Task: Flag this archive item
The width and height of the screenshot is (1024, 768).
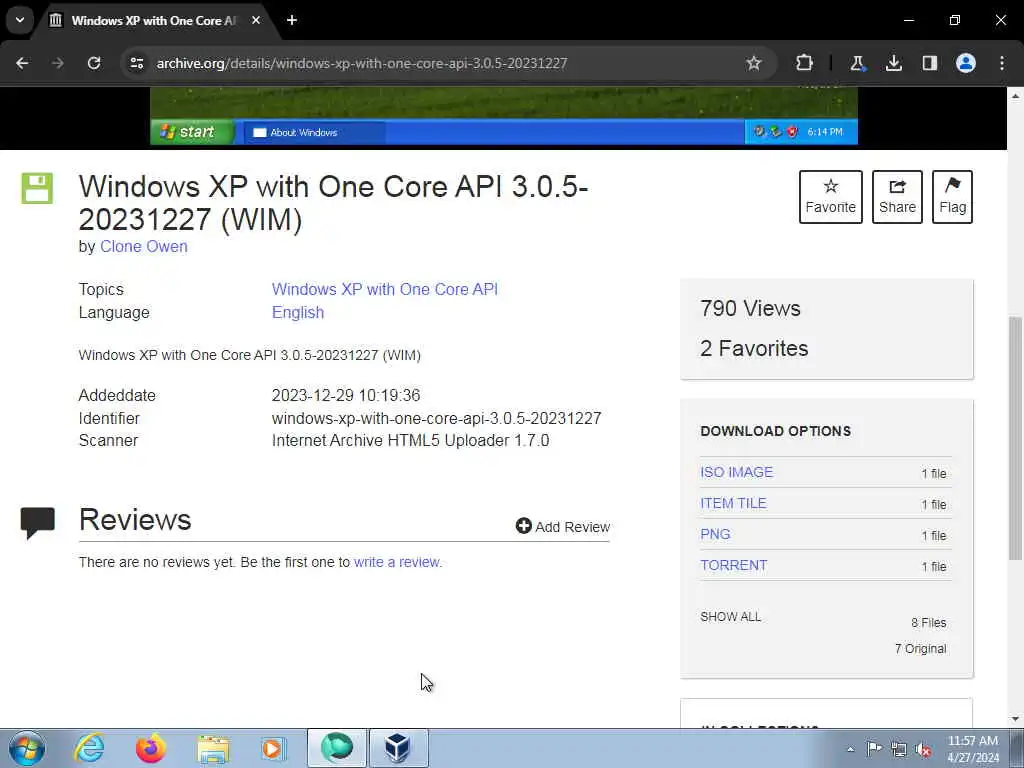Action: click(x=952, y=197)
